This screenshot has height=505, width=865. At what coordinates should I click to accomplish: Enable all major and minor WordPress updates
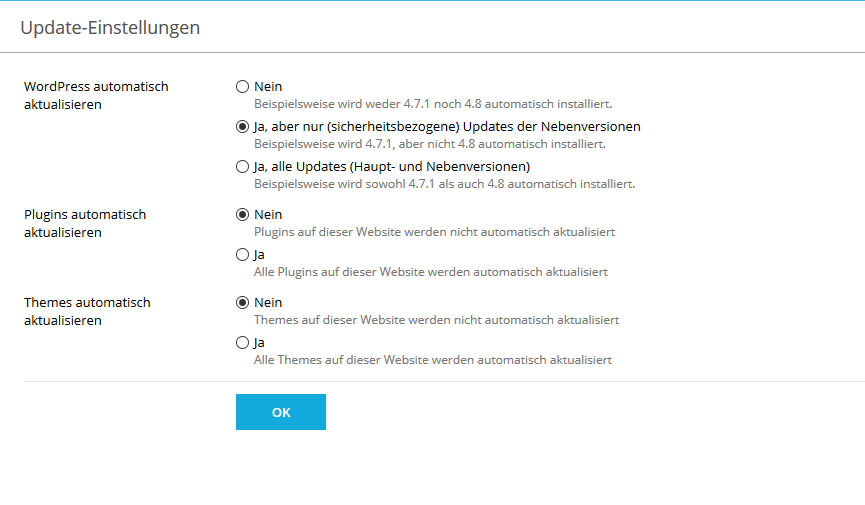pos(242,167)
